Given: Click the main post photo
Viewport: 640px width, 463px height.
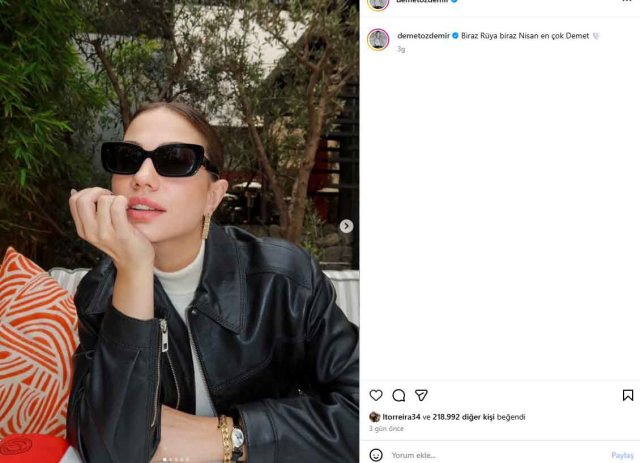Looking at the screenshot, I should pos(180,232).
